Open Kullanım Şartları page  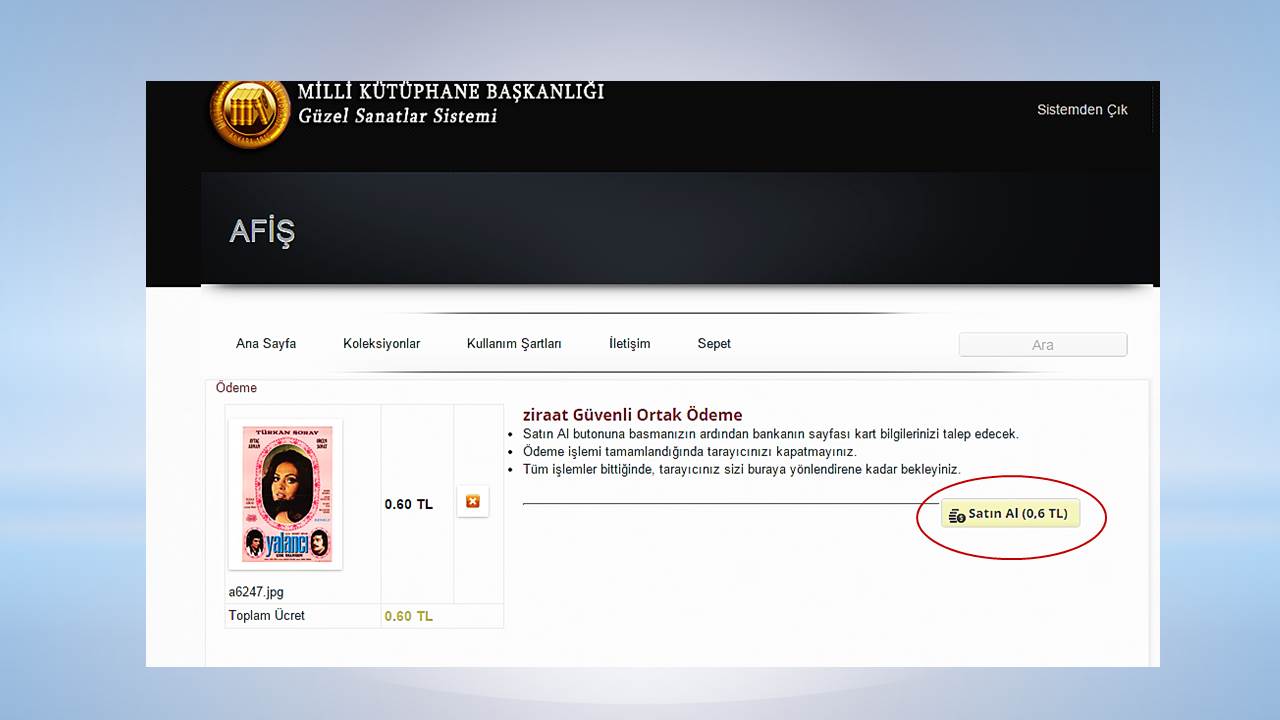[514, 344]
